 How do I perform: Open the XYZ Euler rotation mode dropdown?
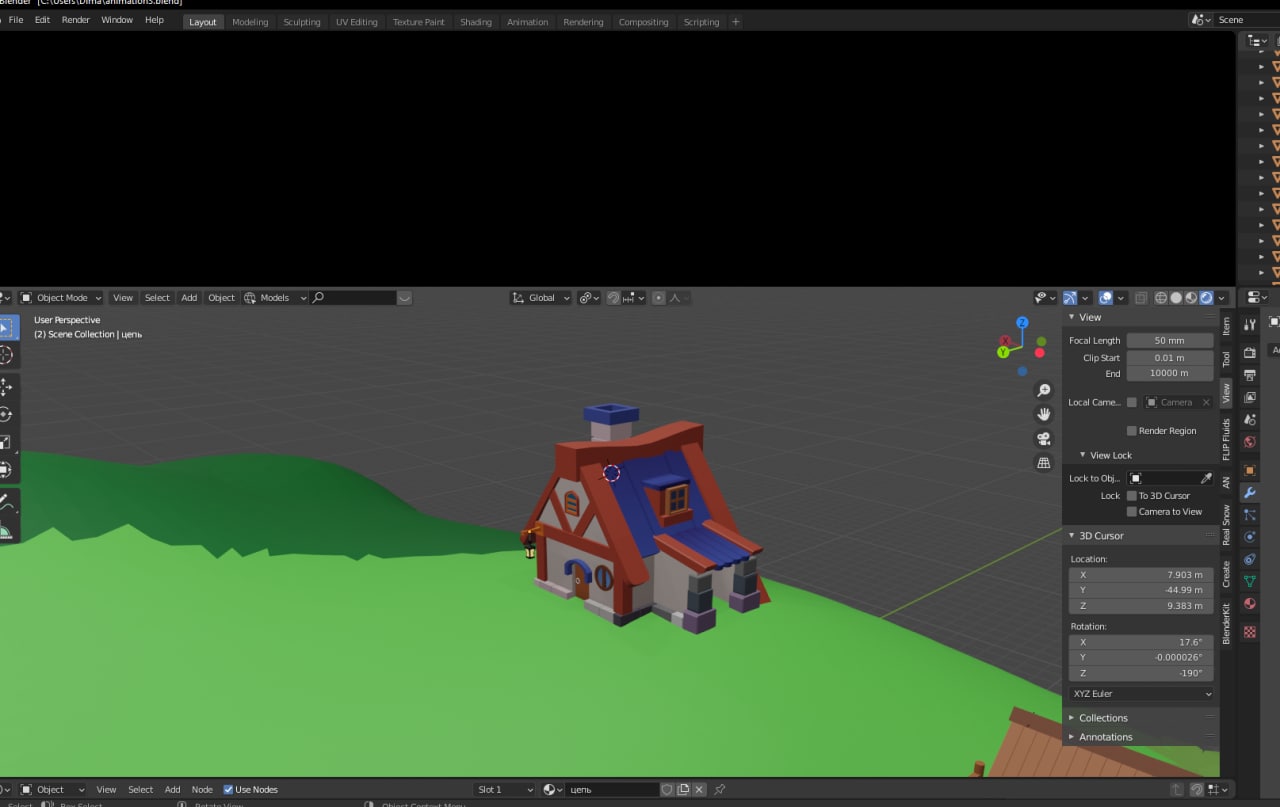[1141, 694]
